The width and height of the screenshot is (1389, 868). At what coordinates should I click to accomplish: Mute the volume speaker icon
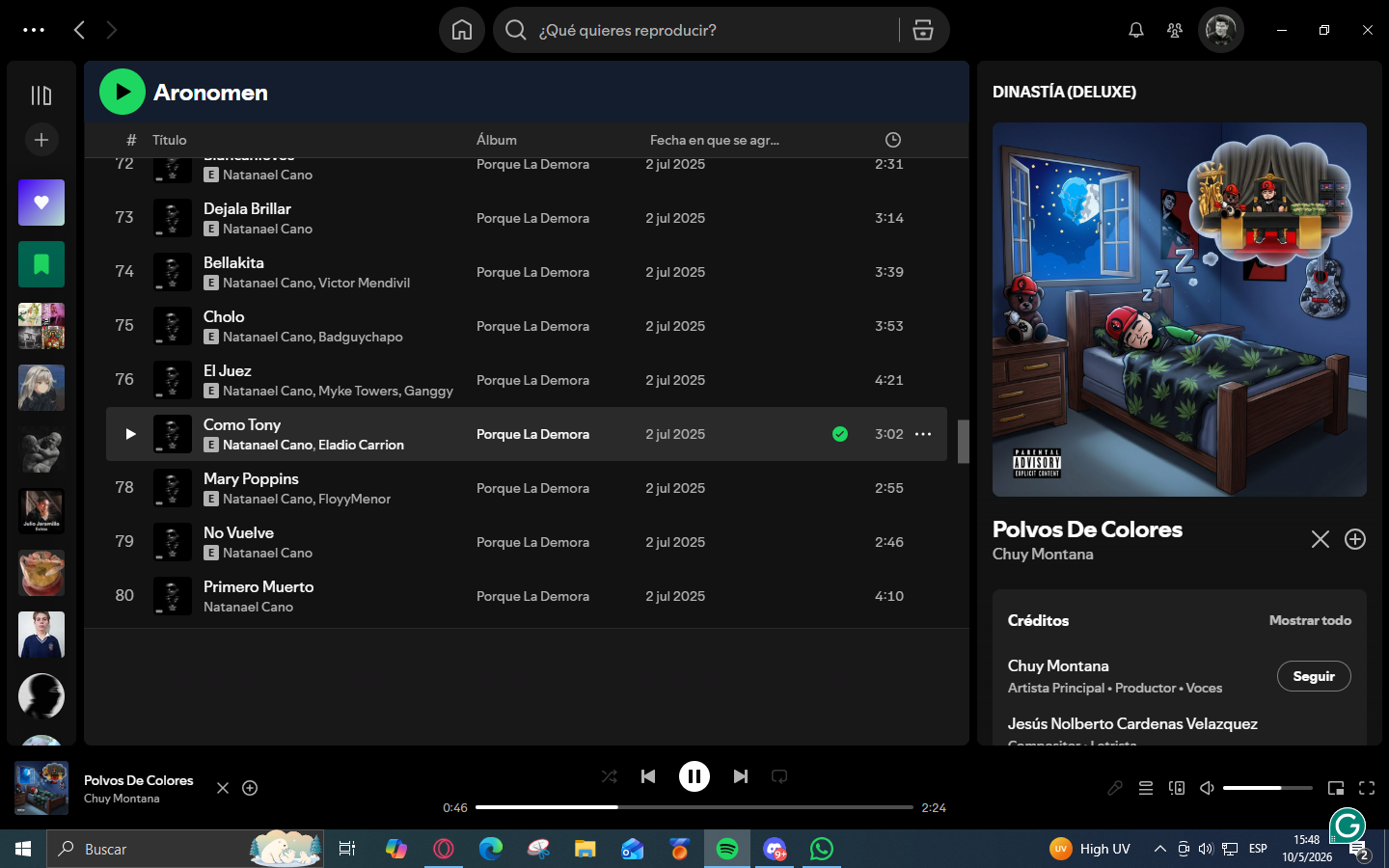point(1207,788)
